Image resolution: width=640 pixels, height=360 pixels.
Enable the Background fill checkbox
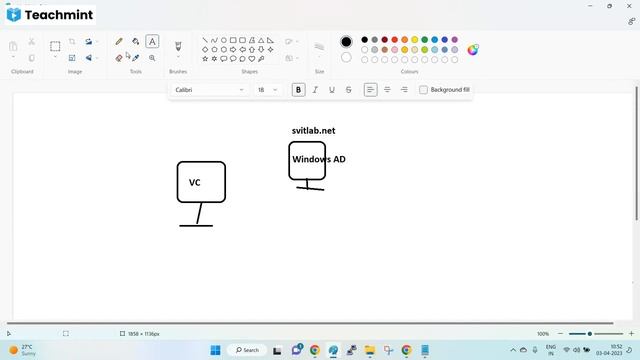pos(423,90)
